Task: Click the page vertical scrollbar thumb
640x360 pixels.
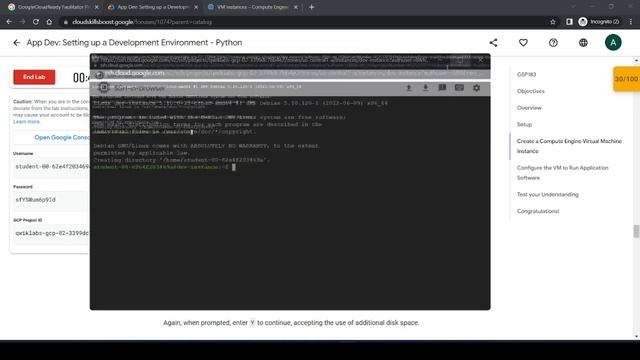Action: point(636,231)
